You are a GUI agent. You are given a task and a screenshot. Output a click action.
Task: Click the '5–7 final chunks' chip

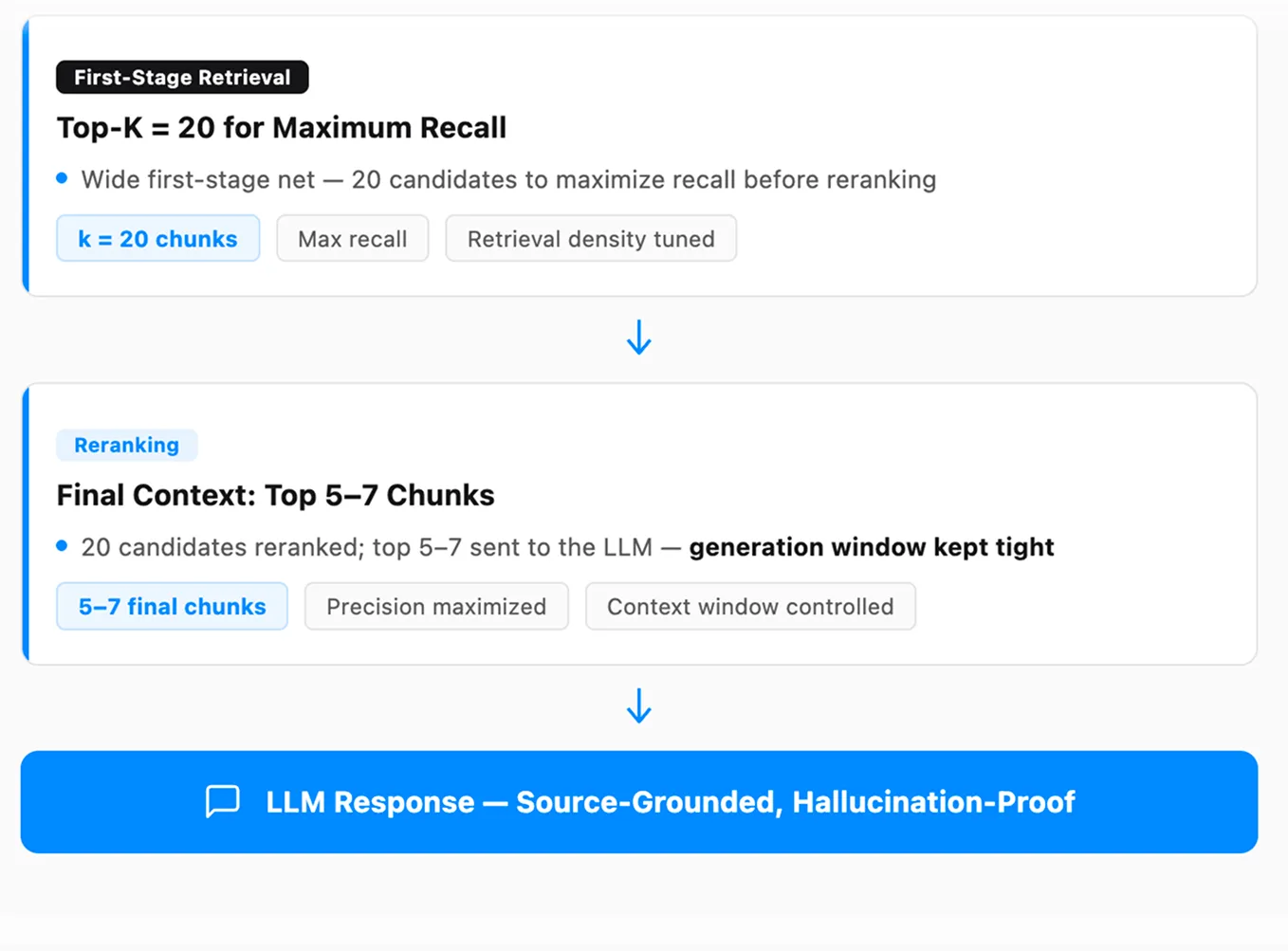point(172,607)
